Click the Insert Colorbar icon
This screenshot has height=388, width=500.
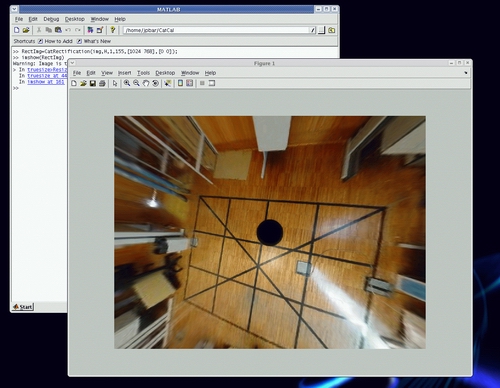coord(180,83)
